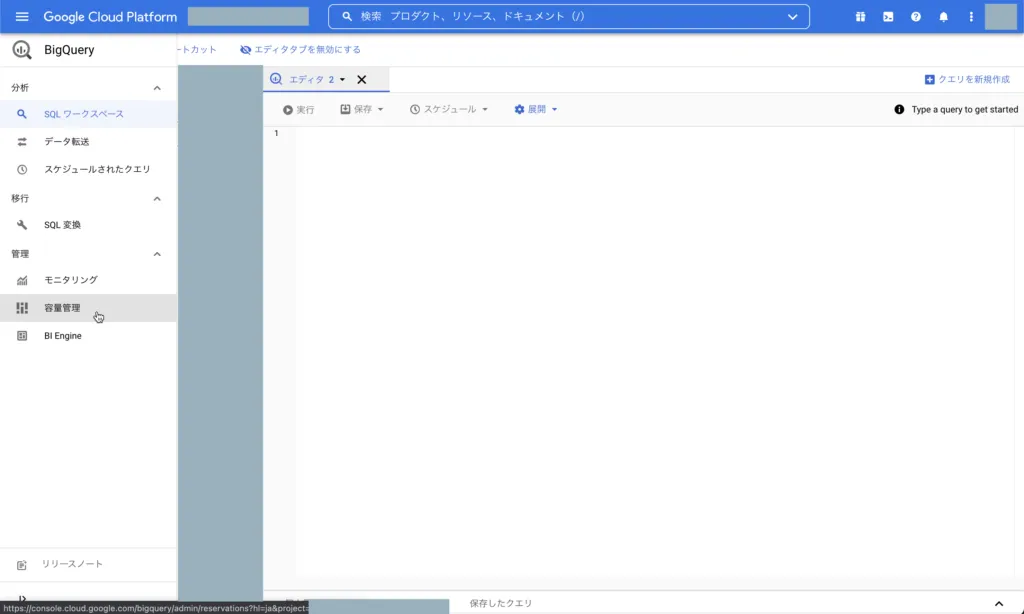
Task: Click the search magnifier icon in search bar
Action: tap(347, 16)
